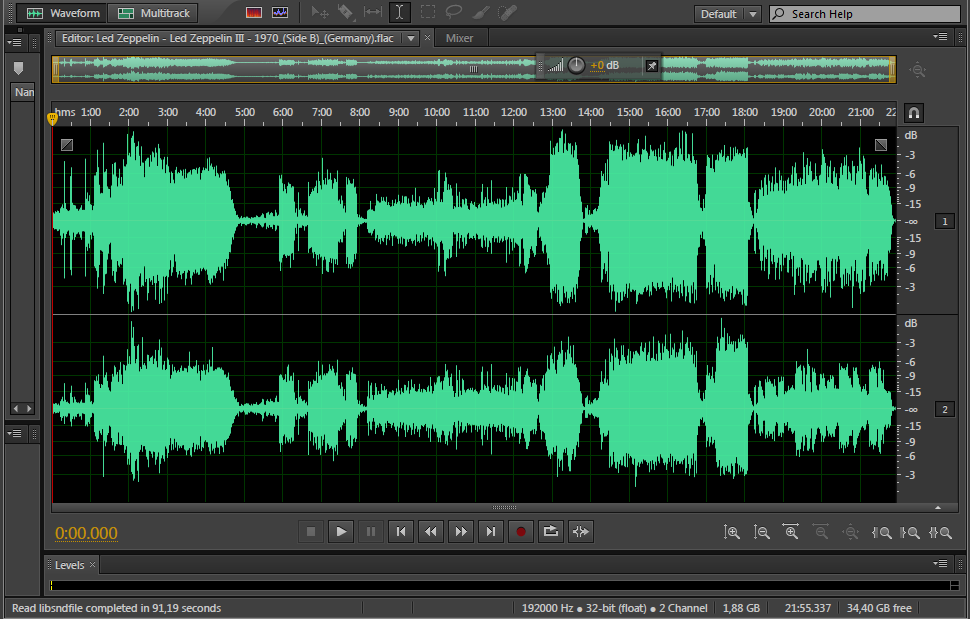The width and height of the screenshot is (970, 619).
Task: Click the zoom navigator full-view icon
Action: point(917,70)
